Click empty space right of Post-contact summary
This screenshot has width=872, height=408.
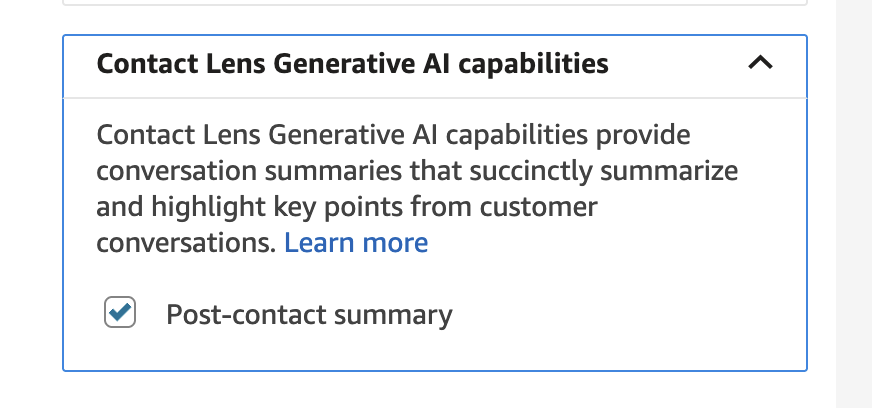620,315
